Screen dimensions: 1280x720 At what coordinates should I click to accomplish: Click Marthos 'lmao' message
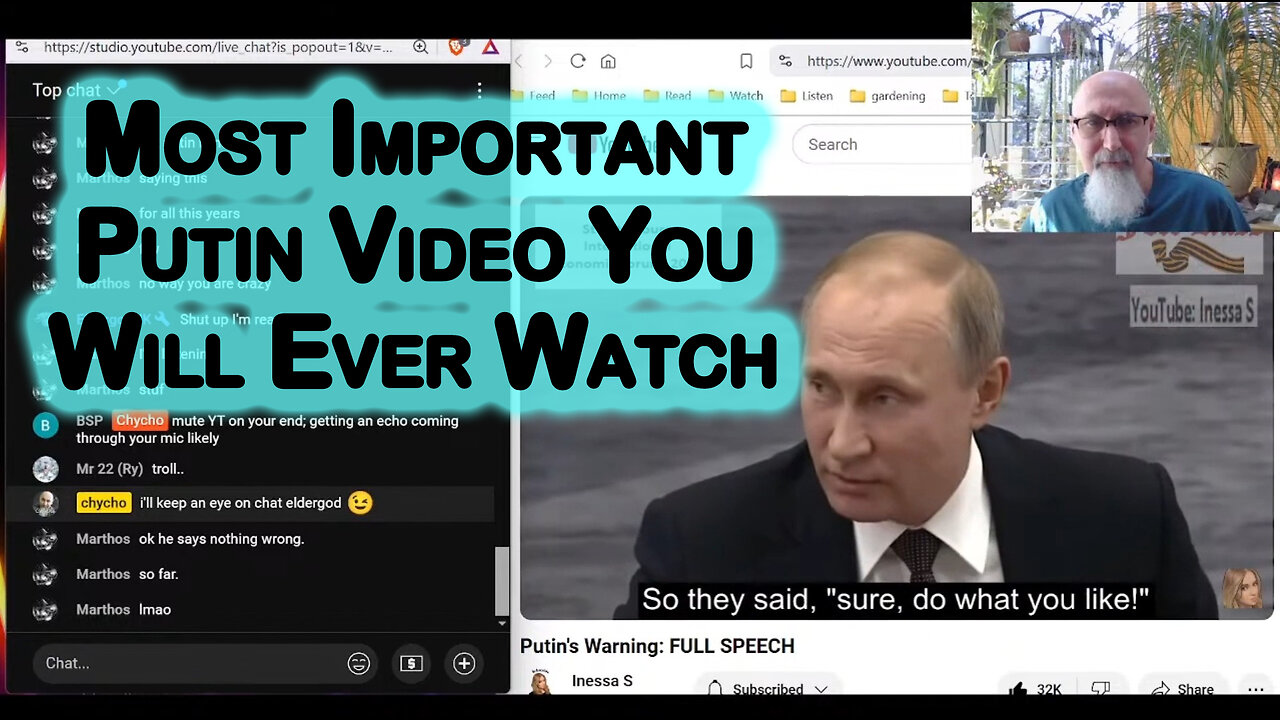coord(155,609)
